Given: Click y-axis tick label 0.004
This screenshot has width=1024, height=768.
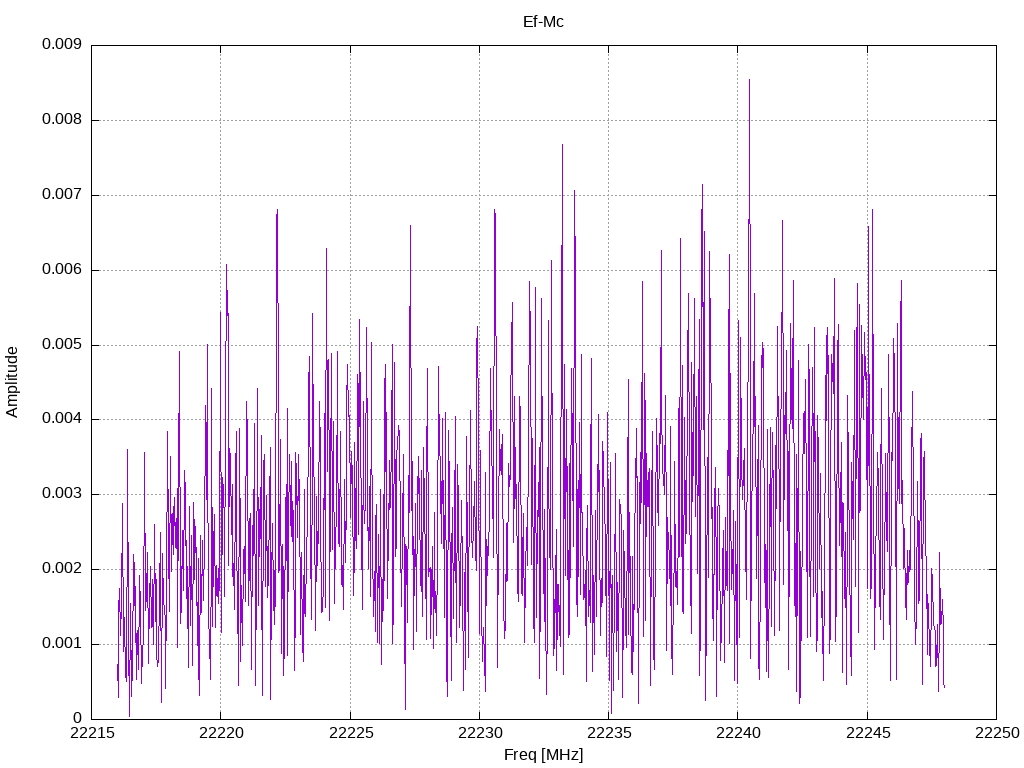Looking at the screenshot, I should coord(62,419).
